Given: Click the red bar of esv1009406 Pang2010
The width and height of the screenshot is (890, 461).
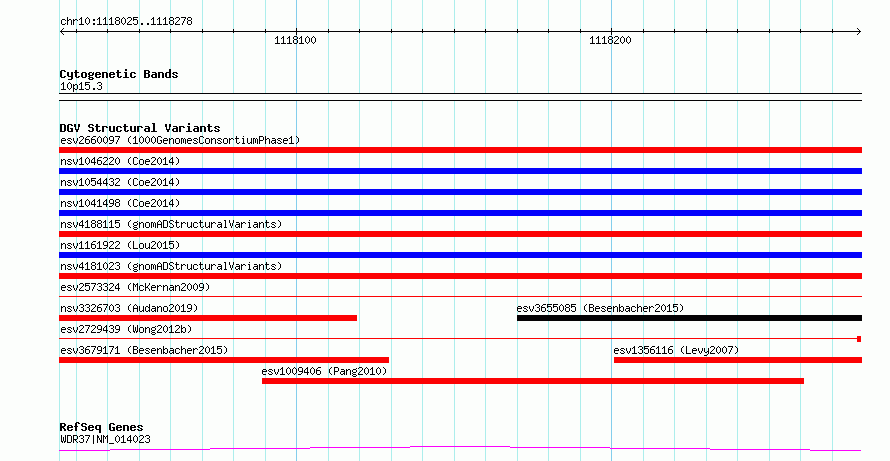Looking at the screenshot, I should (533, 381).
